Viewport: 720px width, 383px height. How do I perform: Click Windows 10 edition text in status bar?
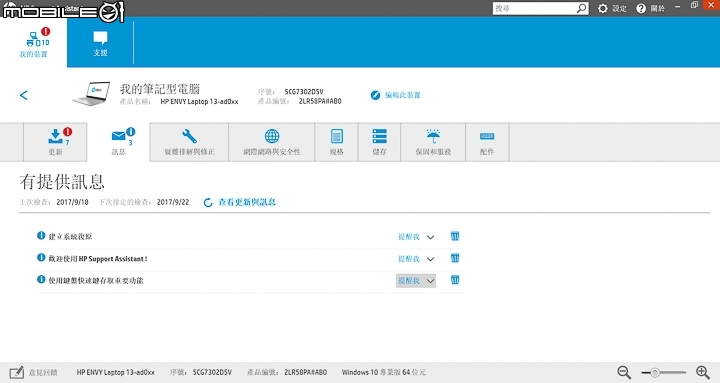pos(383,372)
